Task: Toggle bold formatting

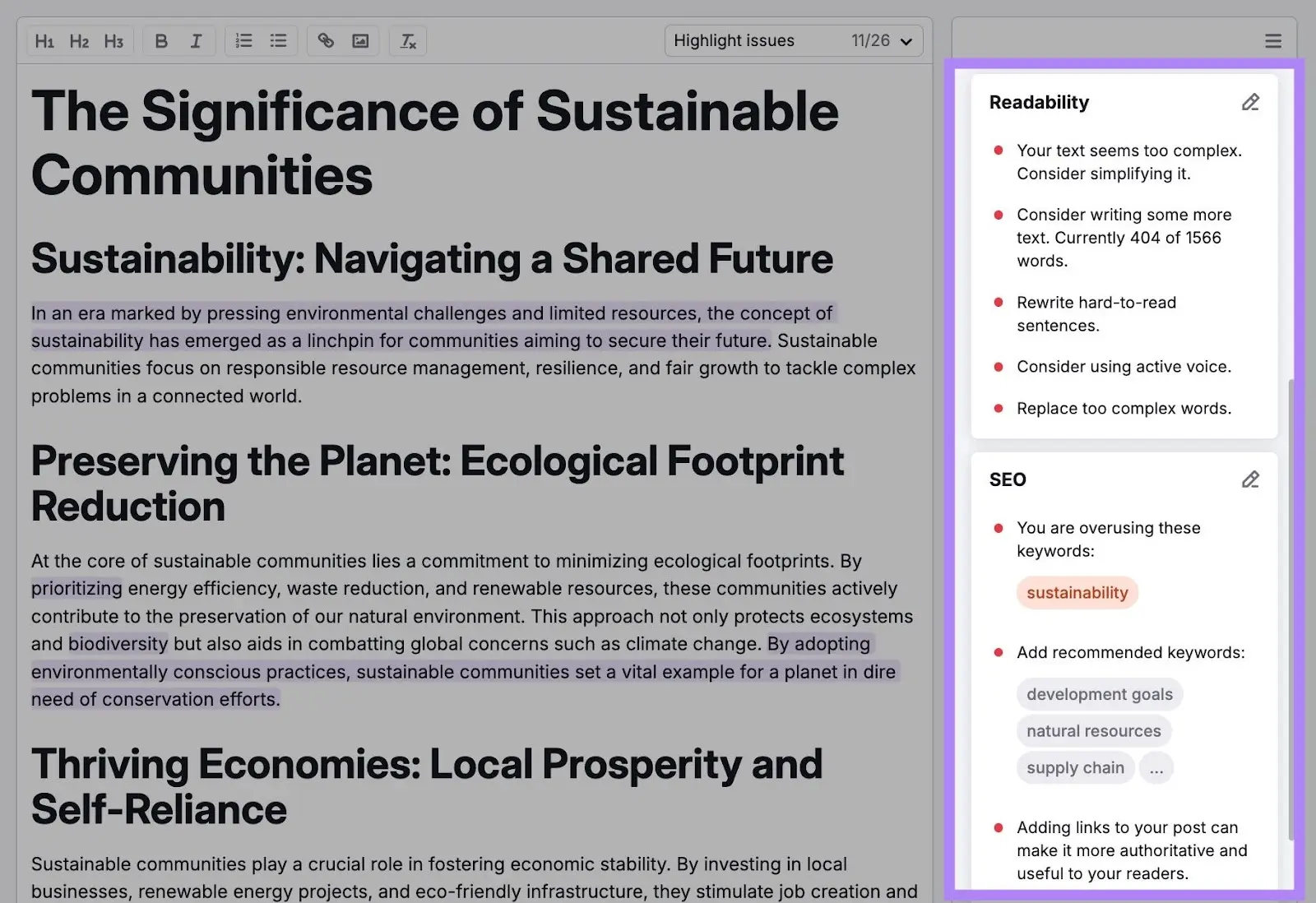Action: [161, 40]
